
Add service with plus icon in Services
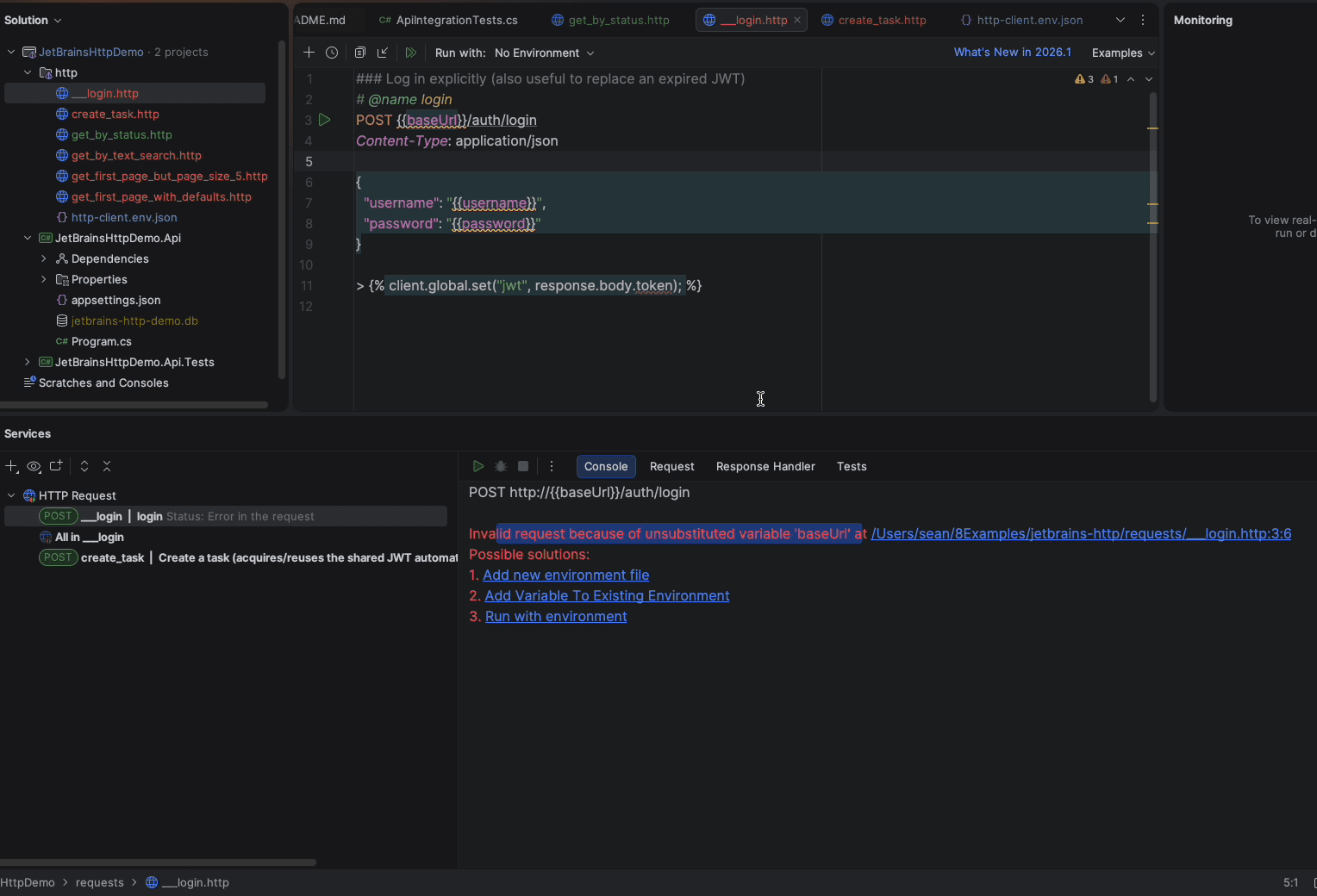click(11, 466)
